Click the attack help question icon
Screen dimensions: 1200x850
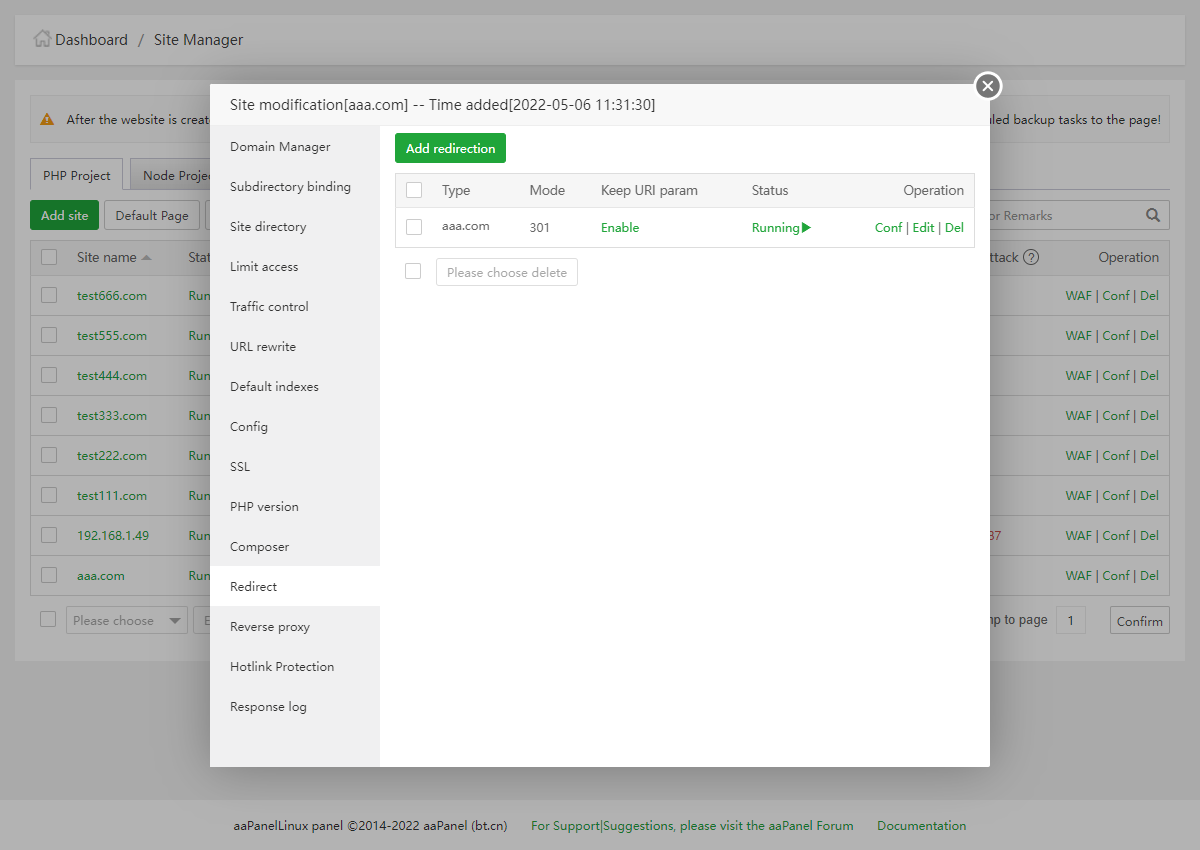[x=1031, y=257]
